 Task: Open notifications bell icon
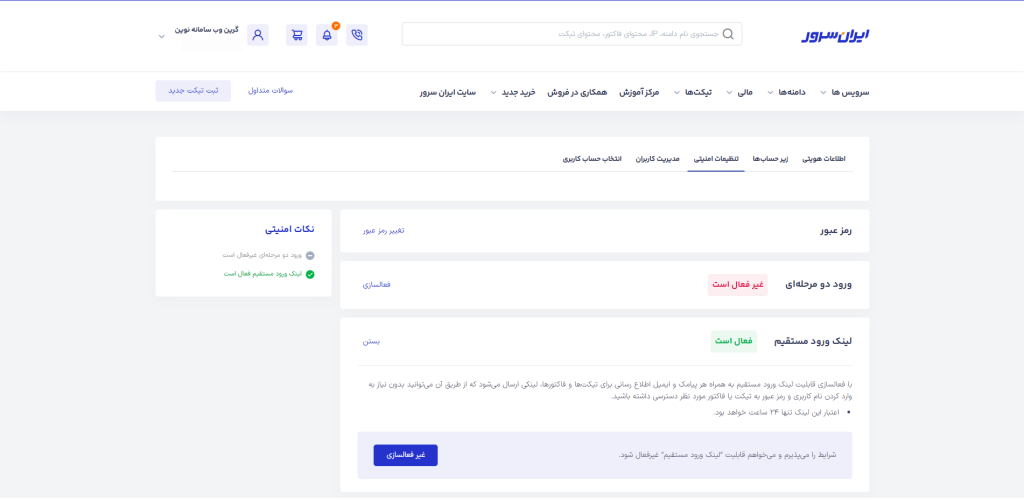click(327, 35)
